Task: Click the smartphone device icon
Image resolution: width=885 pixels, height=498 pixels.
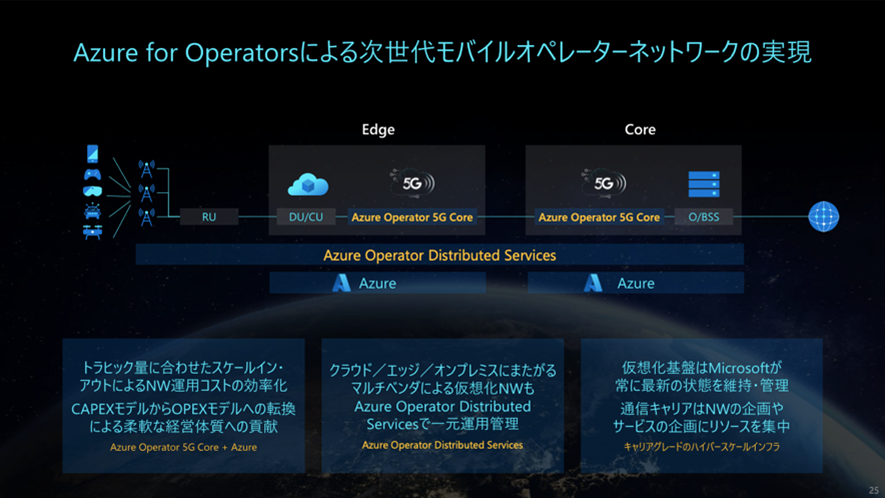Action: [x=93, y=153]
